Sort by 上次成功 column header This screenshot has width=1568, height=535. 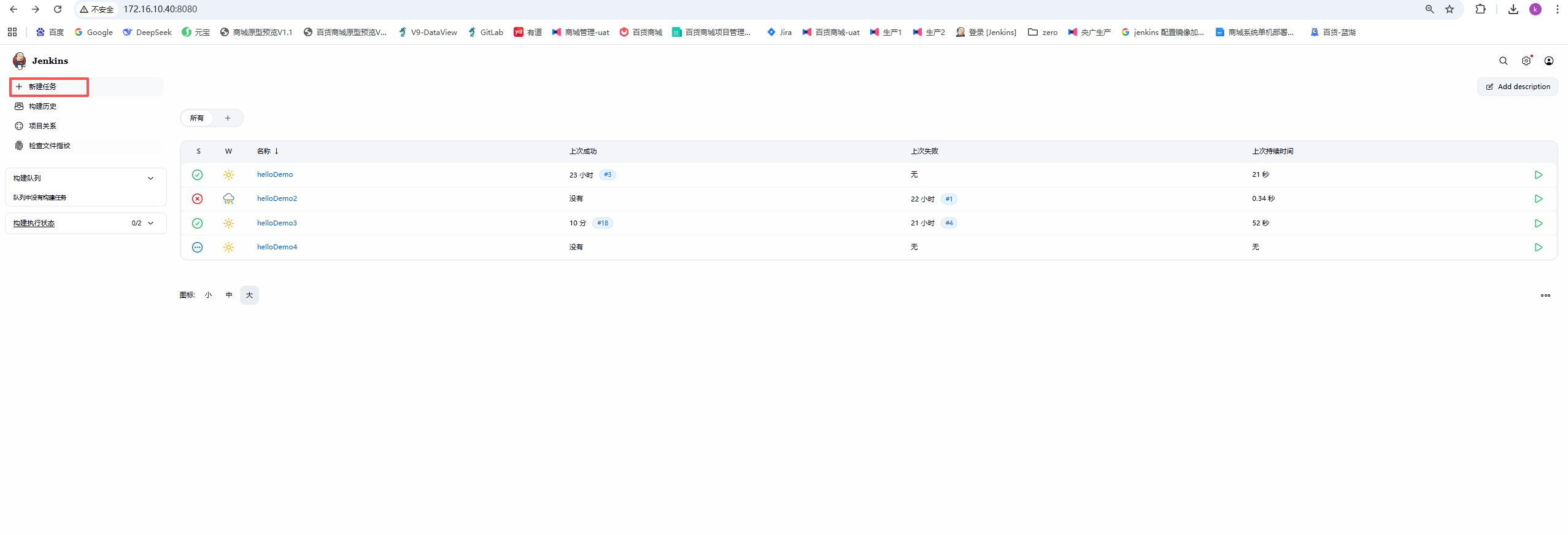click(582, 151)
